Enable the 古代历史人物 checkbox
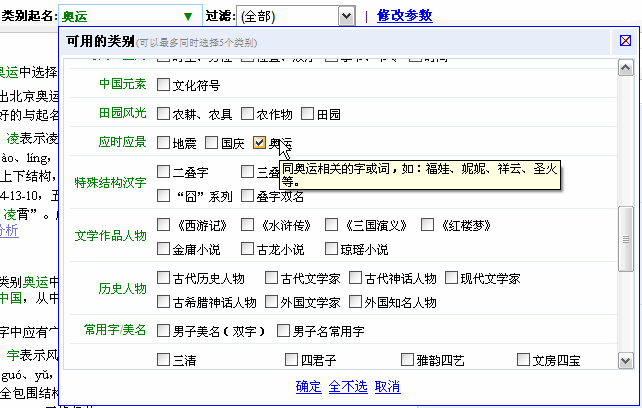This screenshot has height=408, width=642. pos(163,277)
